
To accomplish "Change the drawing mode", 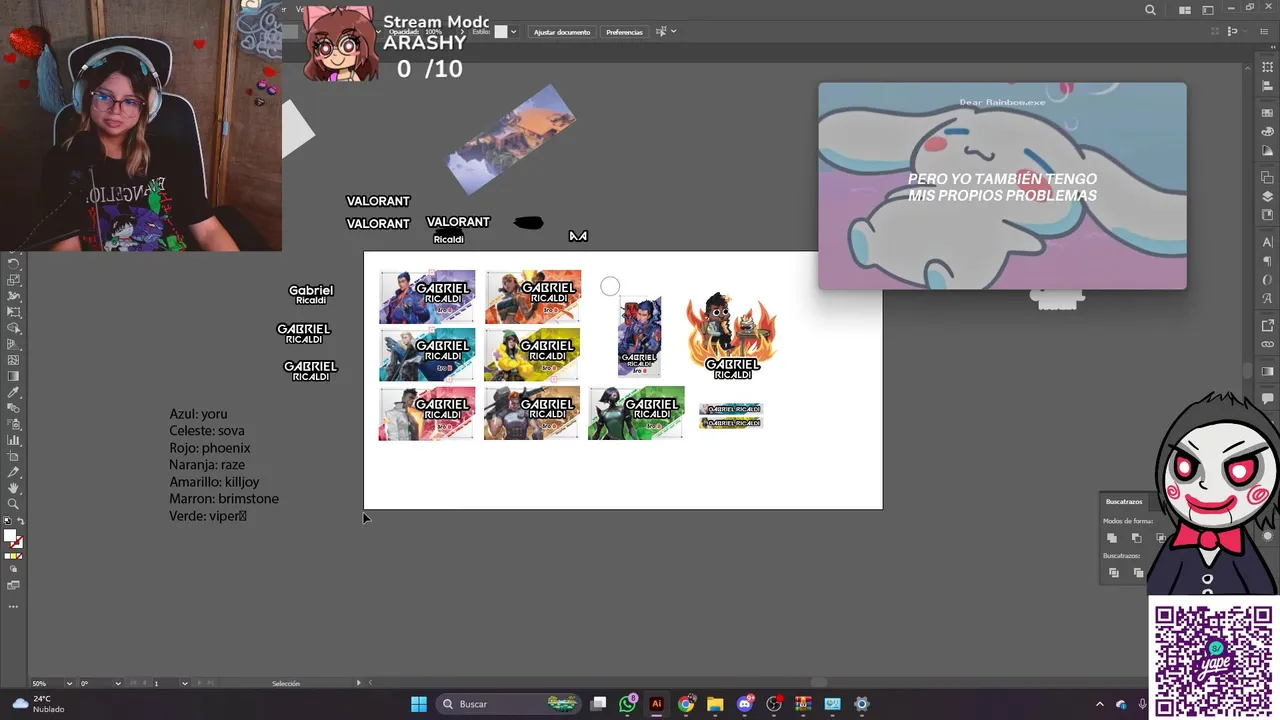I will [14, 569].
